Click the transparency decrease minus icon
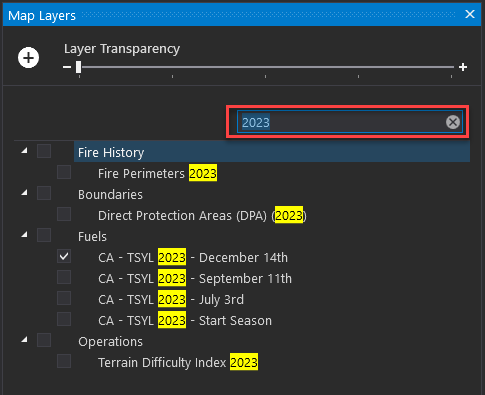The height and width of the screenshot is (395, 485). pyautogui.click(x=67, y=67)
